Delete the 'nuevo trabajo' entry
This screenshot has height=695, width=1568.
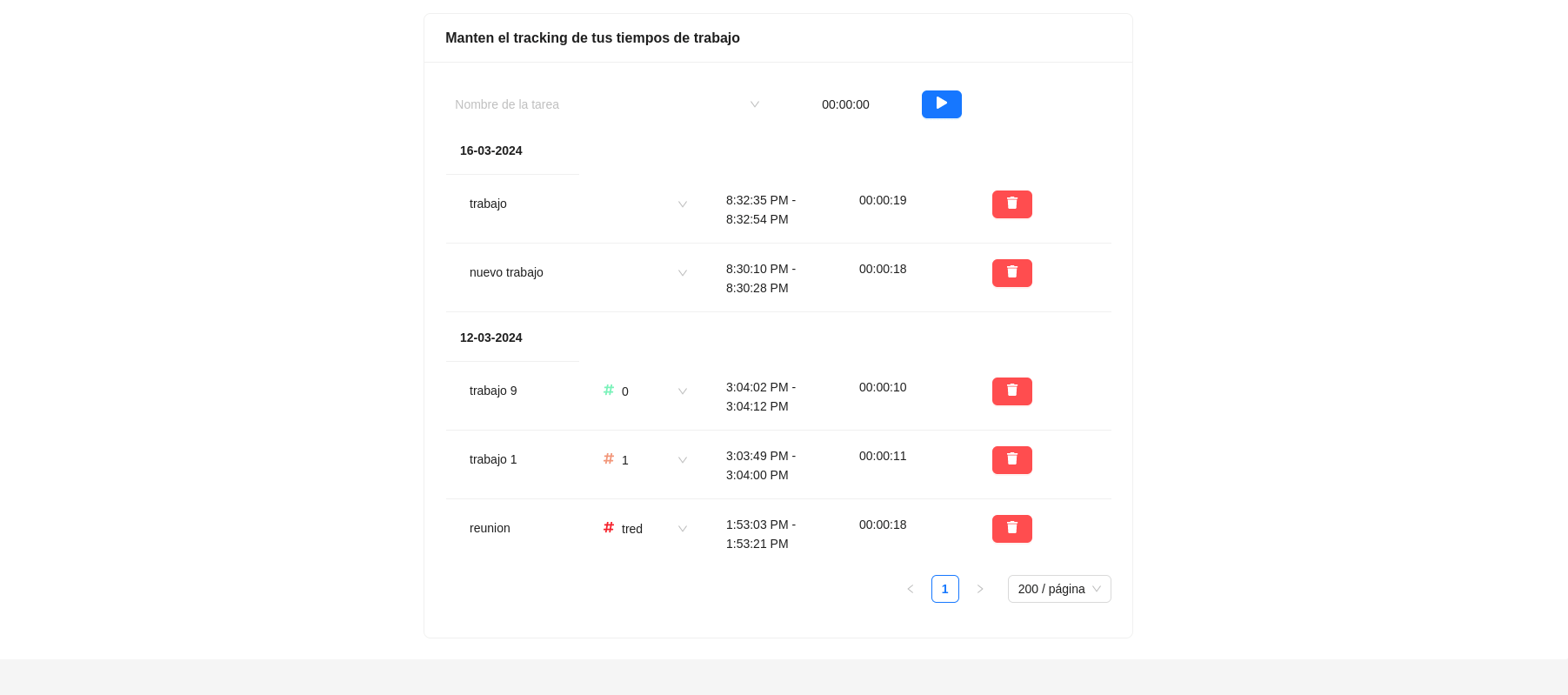click(x=1011, y=273)
